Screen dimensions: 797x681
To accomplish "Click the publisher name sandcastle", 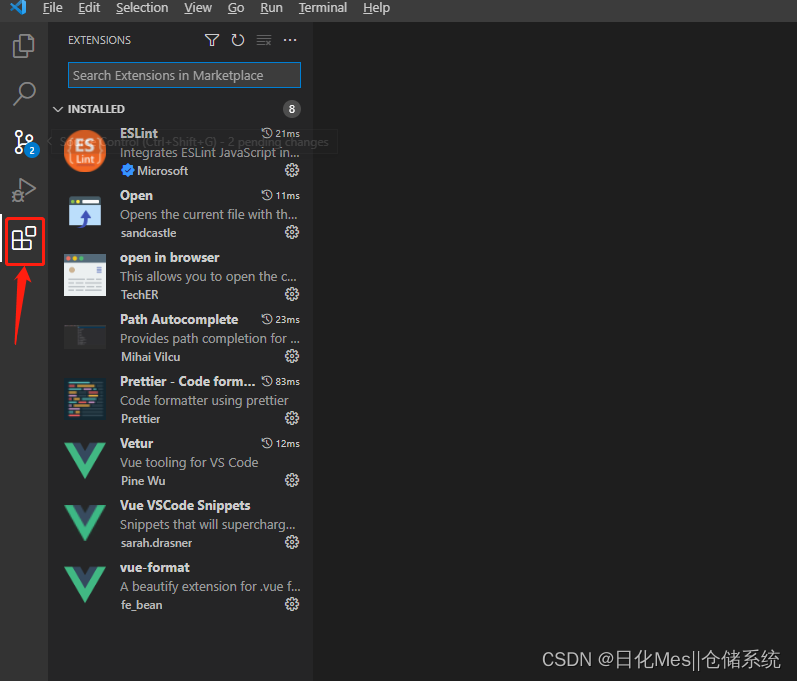I will 148,233.
